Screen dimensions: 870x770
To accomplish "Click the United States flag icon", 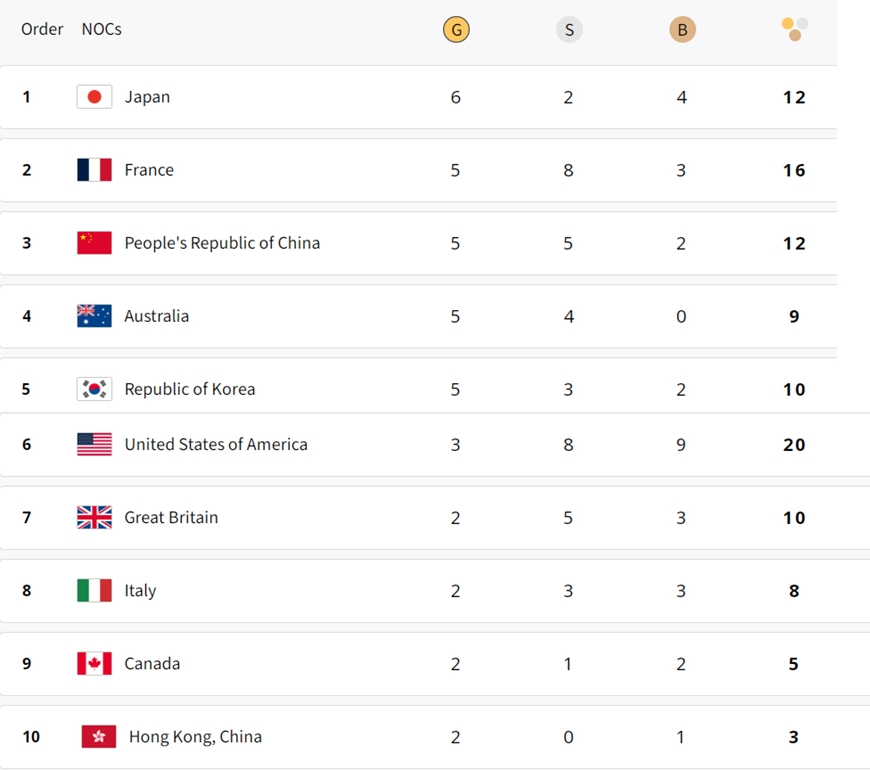I will click(x=94, y=444).
